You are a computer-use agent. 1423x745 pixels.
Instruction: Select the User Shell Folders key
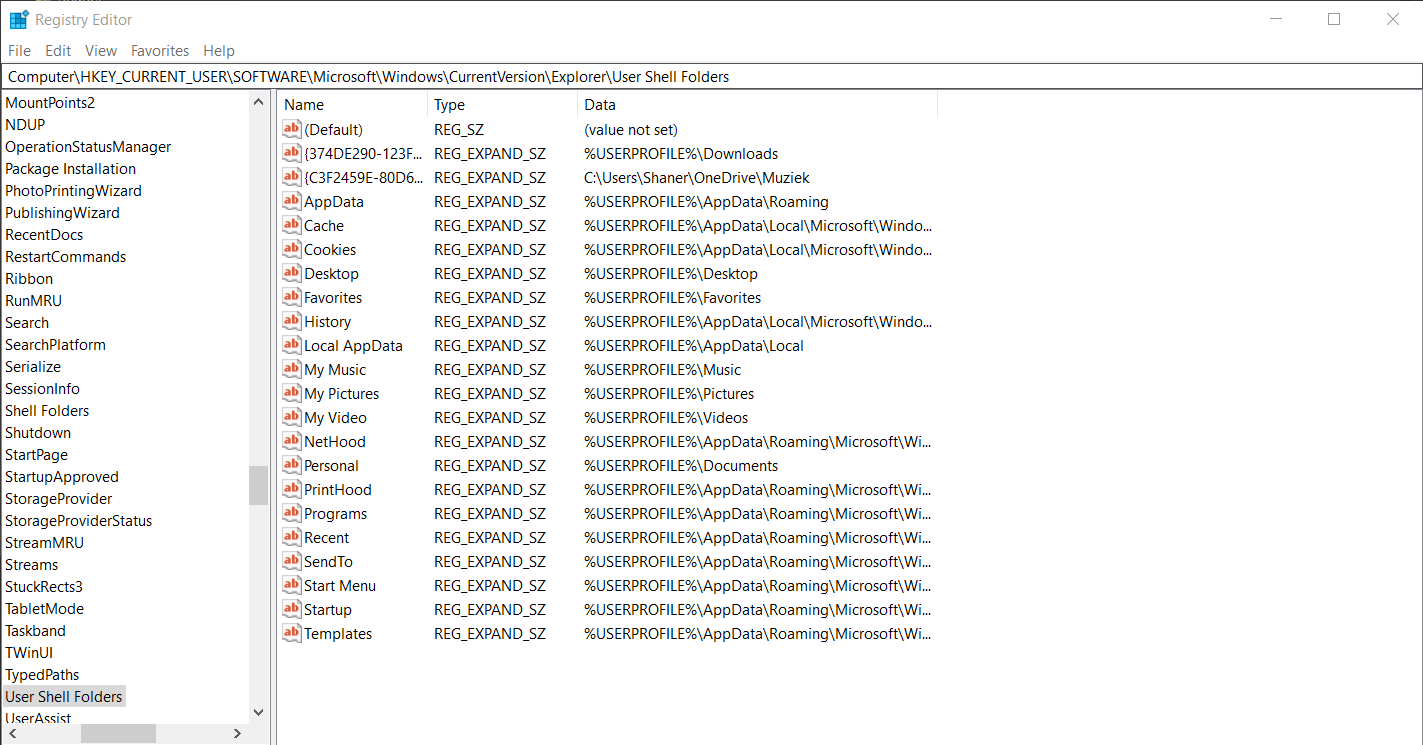(64, 696)
